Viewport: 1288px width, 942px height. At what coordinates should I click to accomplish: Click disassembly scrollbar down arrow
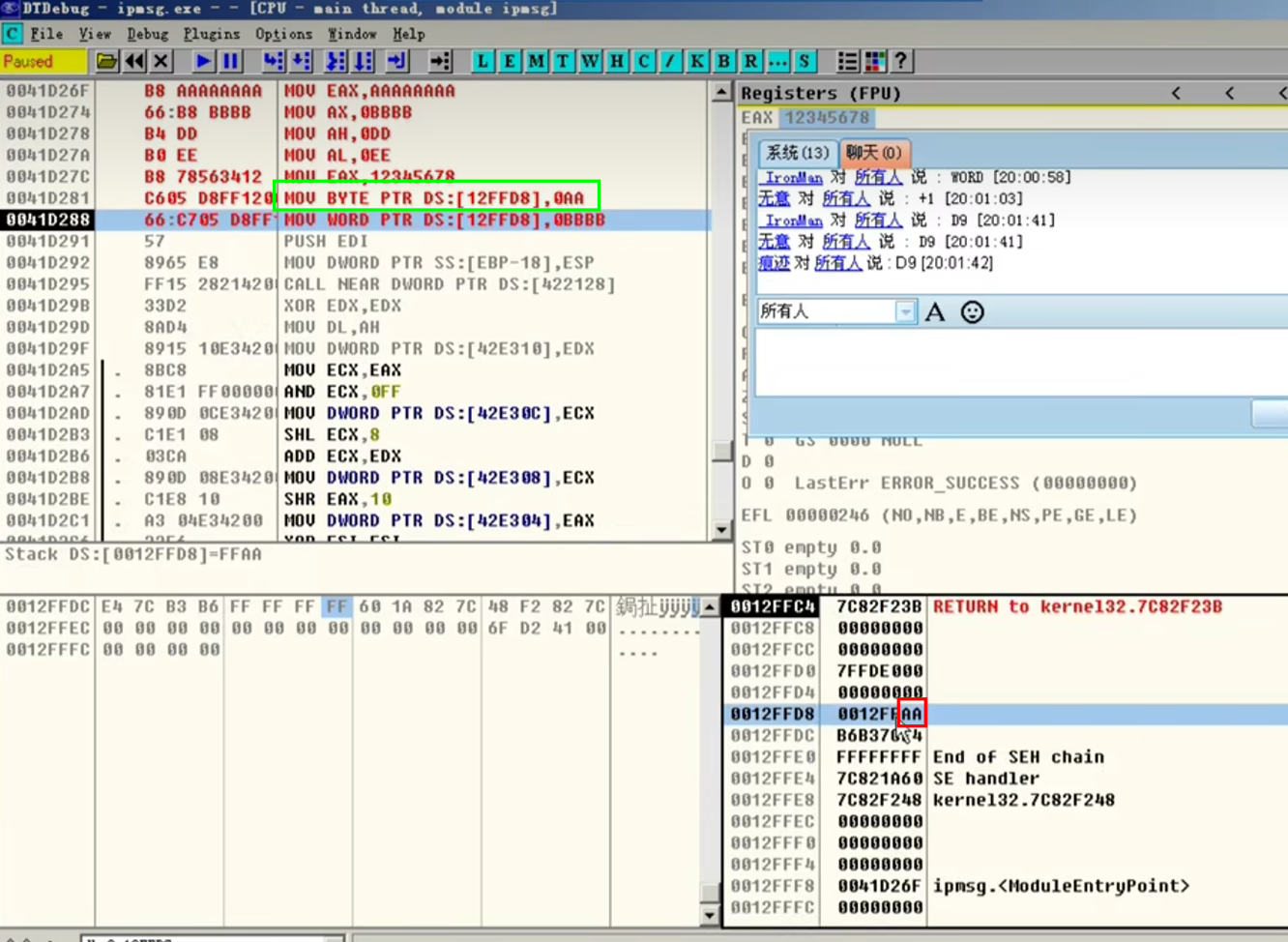point(721,530)
